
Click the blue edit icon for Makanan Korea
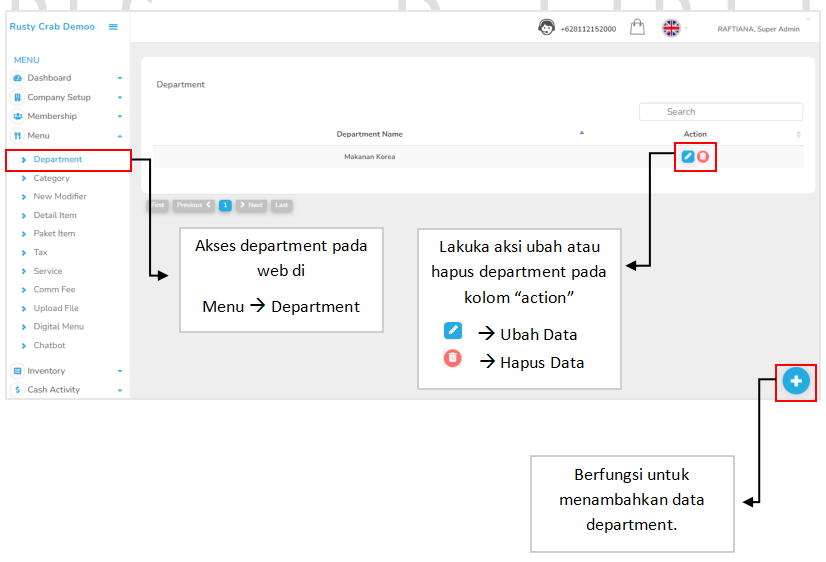pyautogui.click(x=688, y=157)
